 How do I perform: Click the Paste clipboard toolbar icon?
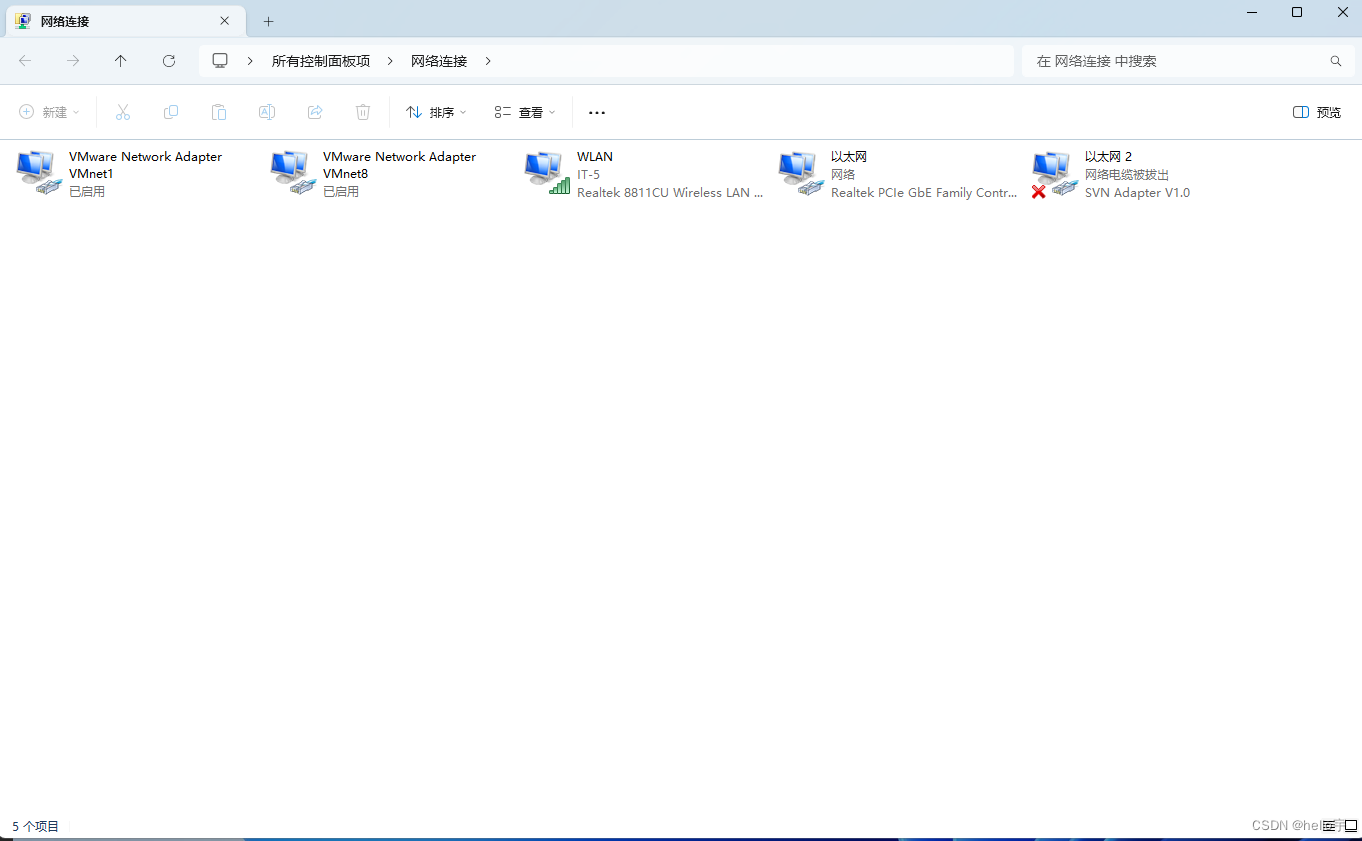point(219,112)
